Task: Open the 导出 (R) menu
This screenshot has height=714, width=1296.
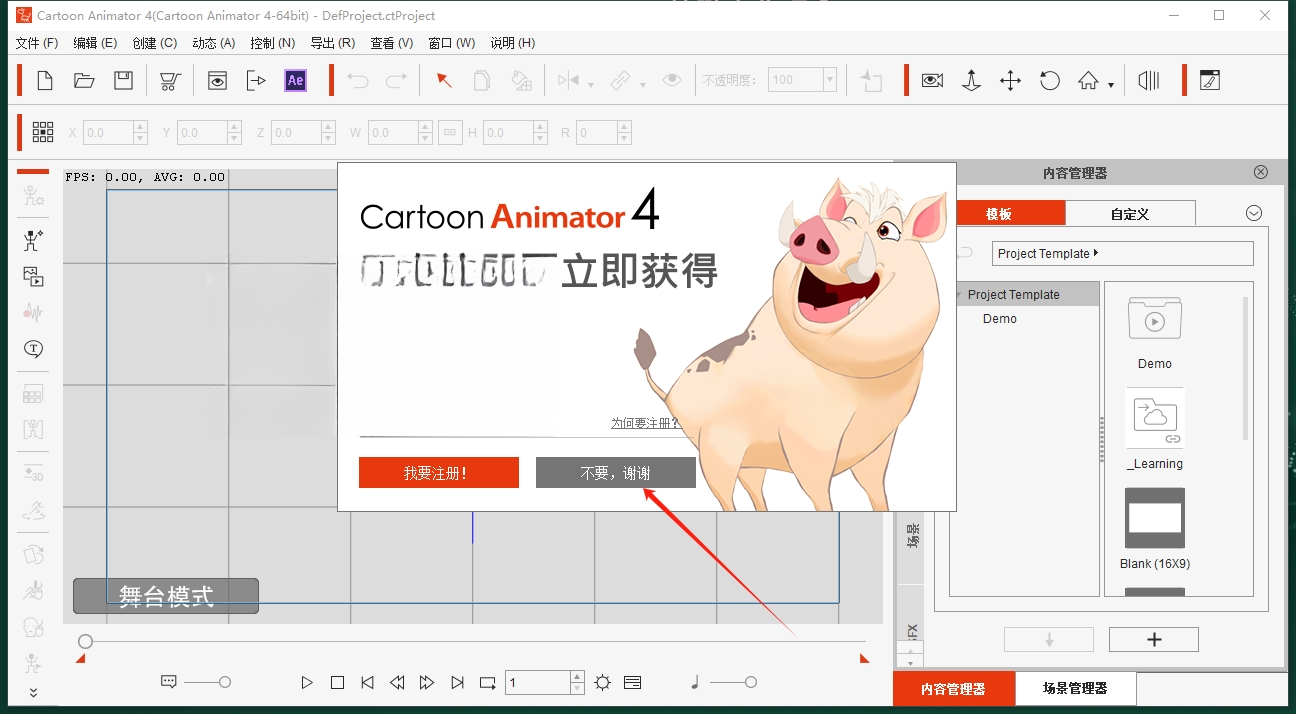Action: click(x=332, y=43)
